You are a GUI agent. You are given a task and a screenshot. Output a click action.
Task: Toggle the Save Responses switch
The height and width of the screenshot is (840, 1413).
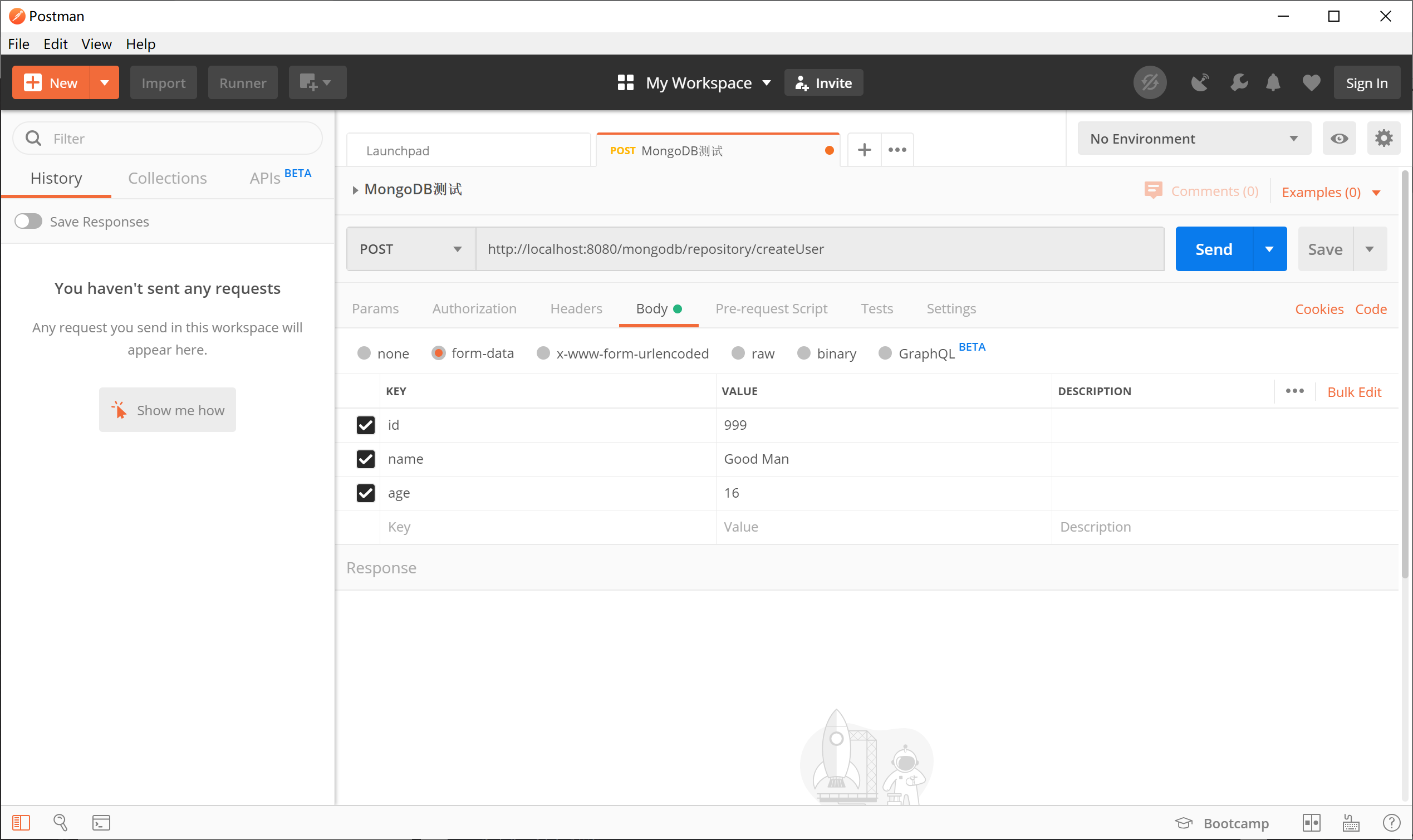pyautogui.click(x=28, y=222)
